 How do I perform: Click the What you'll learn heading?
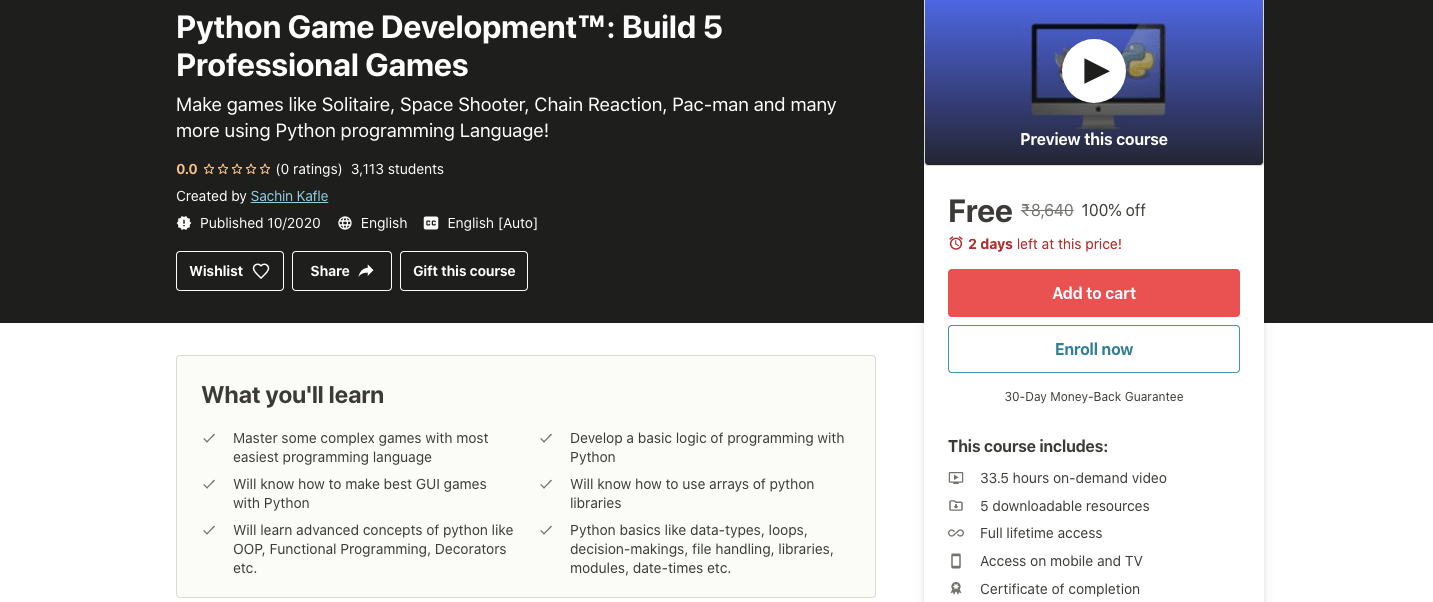[293, 395]
